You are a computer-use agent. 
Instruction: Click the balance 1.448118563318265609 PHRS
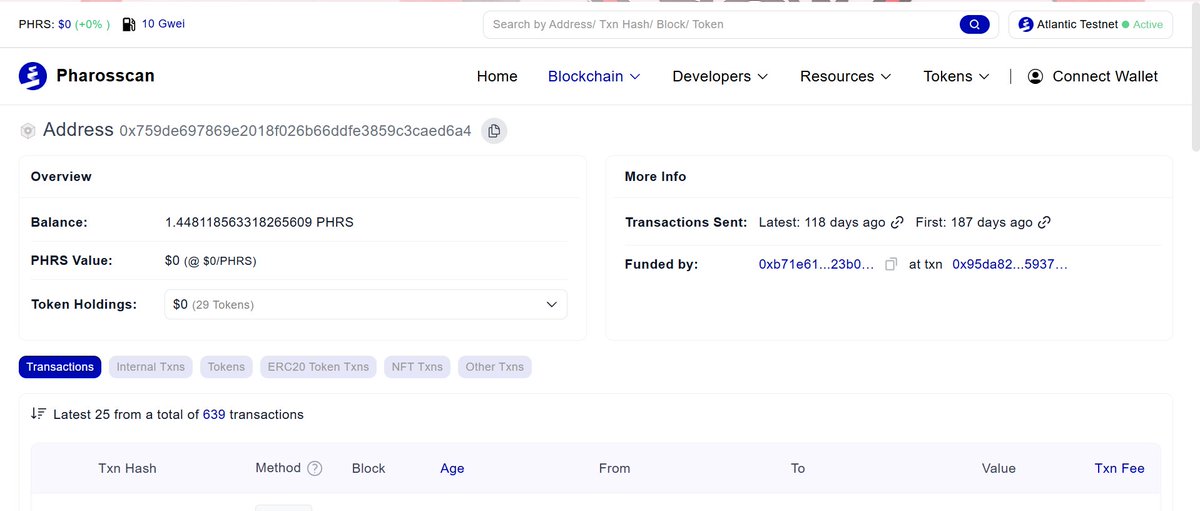coord(259,222)
